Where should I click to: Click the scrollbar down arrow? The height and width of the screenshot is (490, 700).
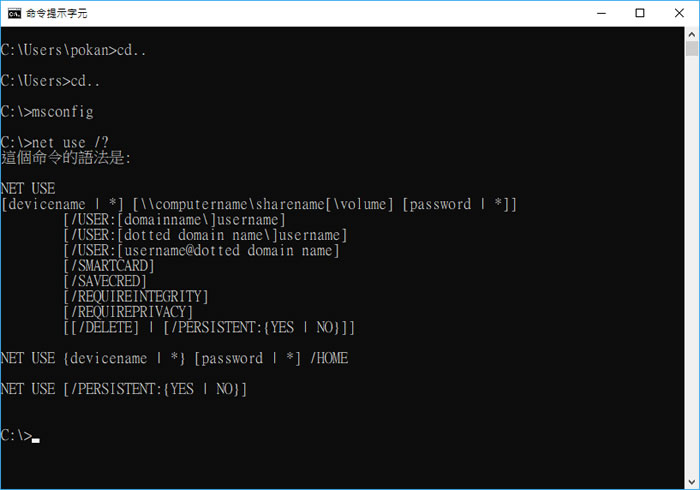tap(692, 482)
